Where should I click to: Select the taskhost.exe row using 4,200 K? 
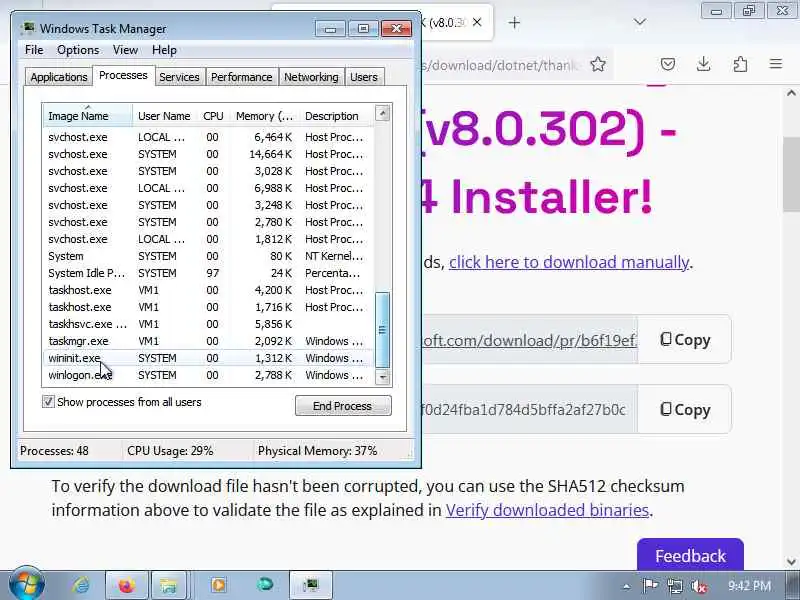click(209, 290)
